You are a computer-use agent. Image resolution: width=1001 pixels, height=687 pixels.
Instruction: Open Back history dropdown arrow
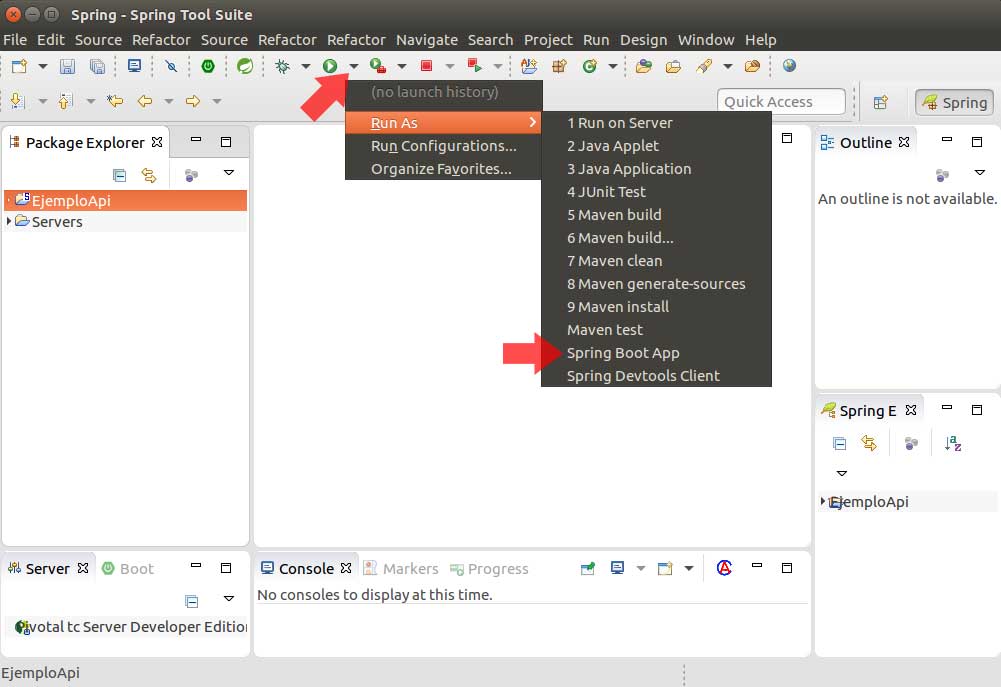tap(169, 101)
